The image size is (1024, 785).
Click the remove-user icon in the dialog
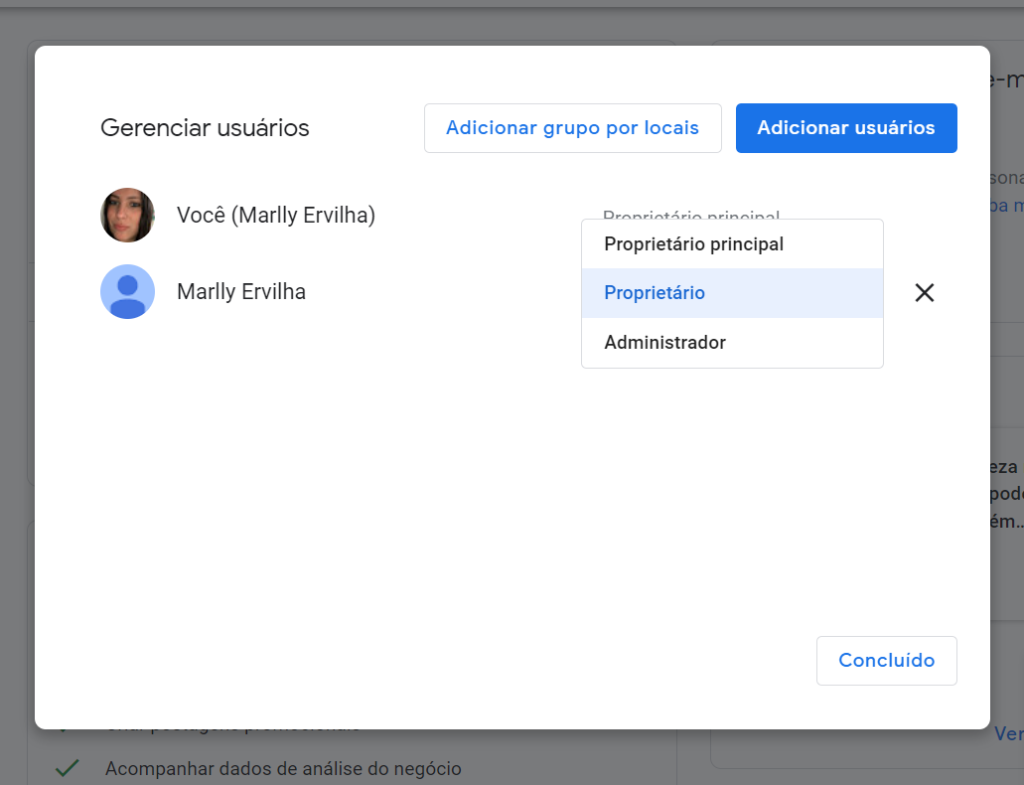click(924, 292)
